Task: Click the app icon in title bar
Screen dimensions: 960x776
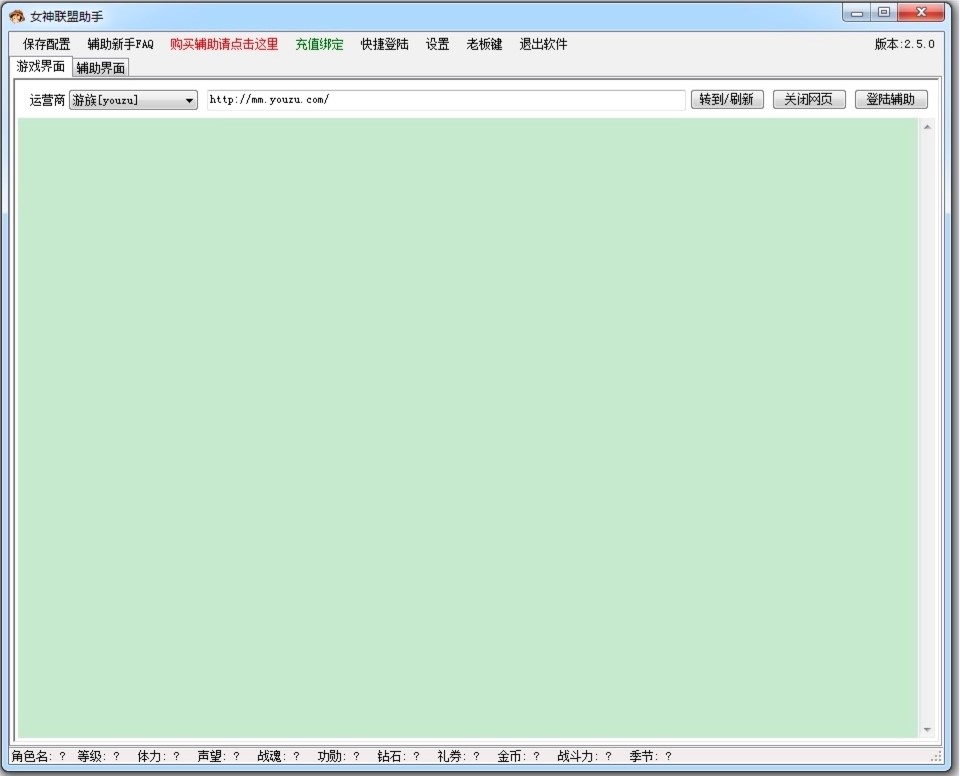Action: [17, 16]
